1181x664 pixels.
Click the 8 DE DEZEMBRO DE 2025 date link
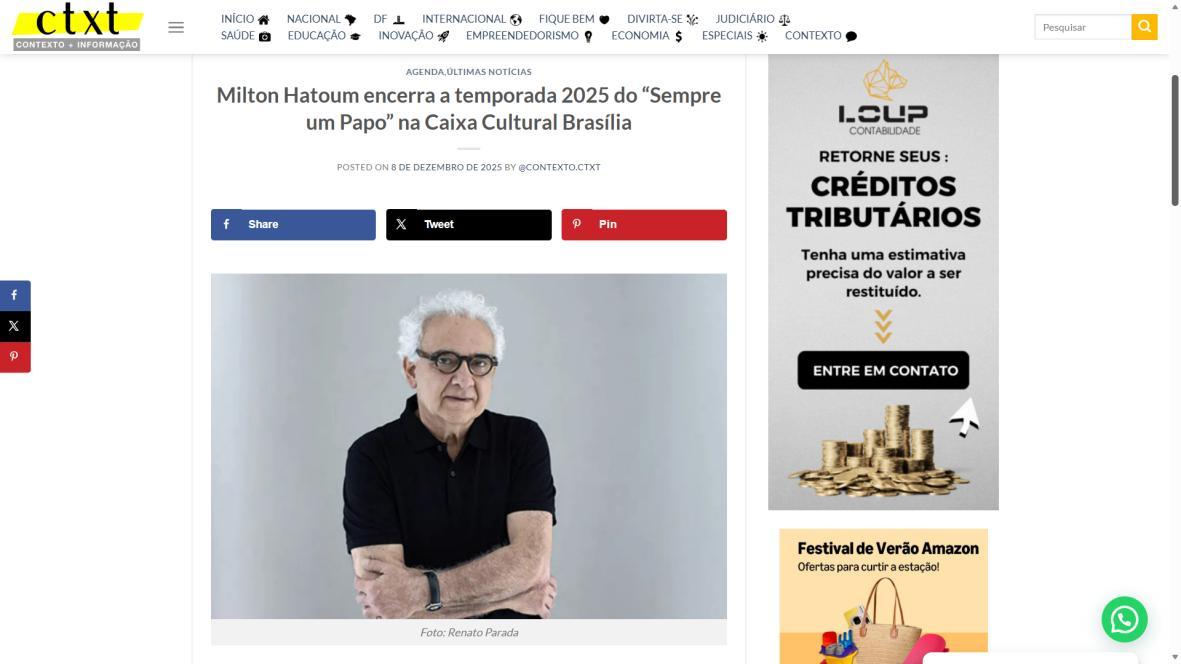(x=446, y=167)
